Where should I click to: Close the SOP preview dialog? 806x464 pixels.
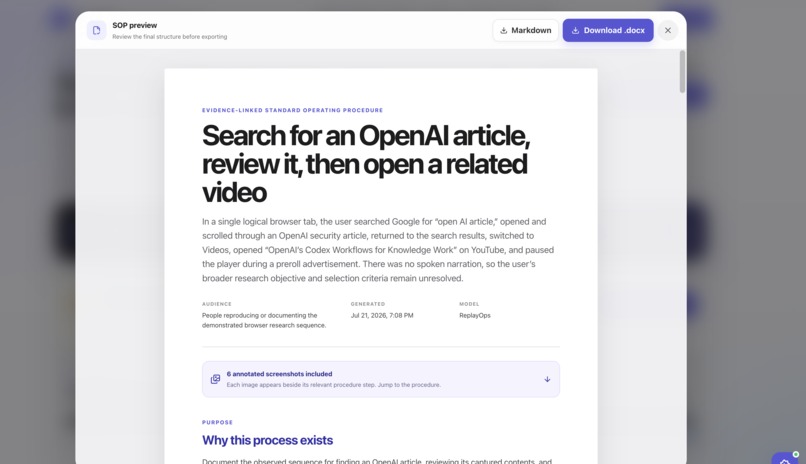click(668, 30)
